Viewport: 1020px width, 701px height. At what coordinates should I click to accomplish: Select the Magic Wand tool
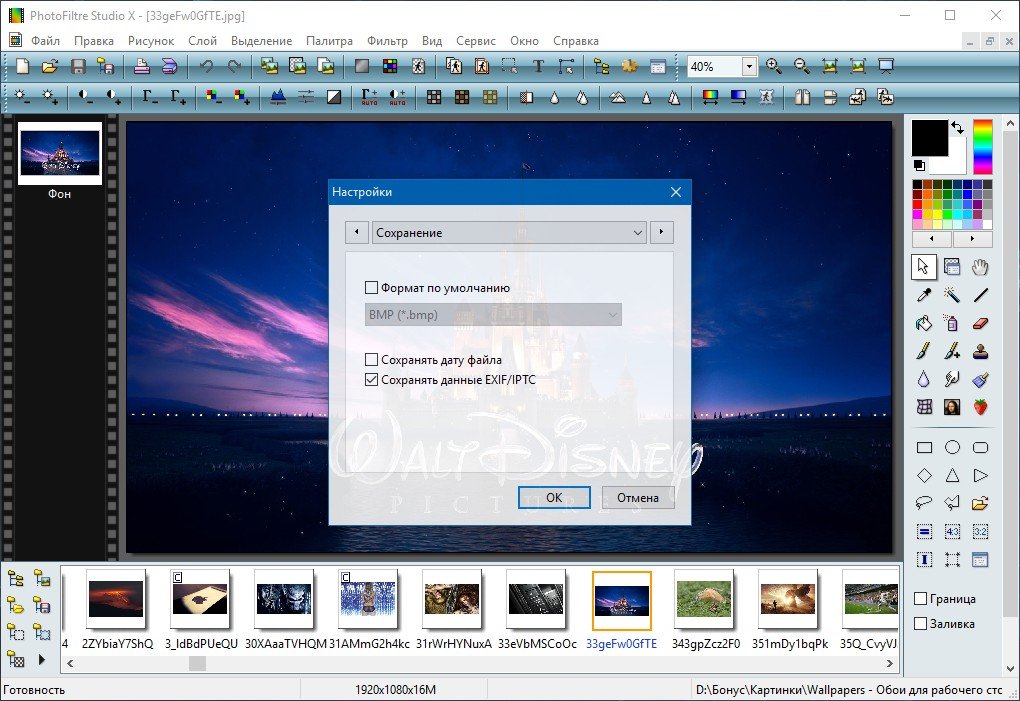point(952,295)
